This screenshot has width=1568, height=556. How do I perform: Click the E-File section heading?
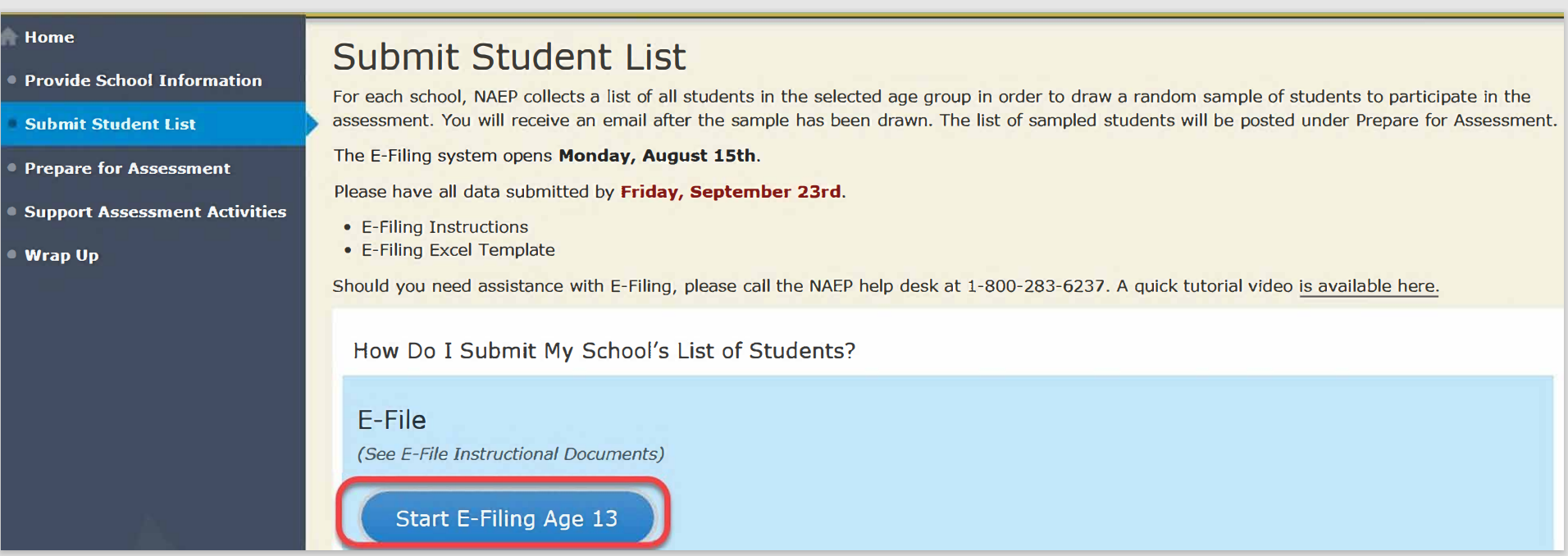[x=392, y=420]
